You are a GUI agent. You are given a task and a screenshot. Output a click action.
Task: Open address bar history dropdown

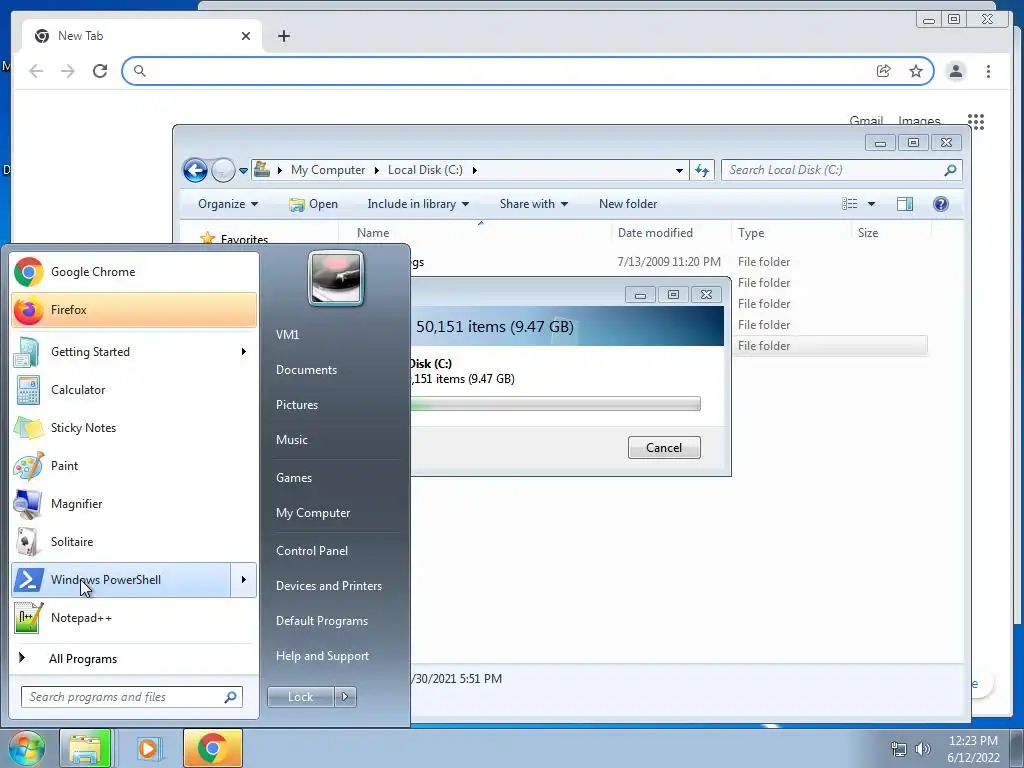click(x=679, y=170)
